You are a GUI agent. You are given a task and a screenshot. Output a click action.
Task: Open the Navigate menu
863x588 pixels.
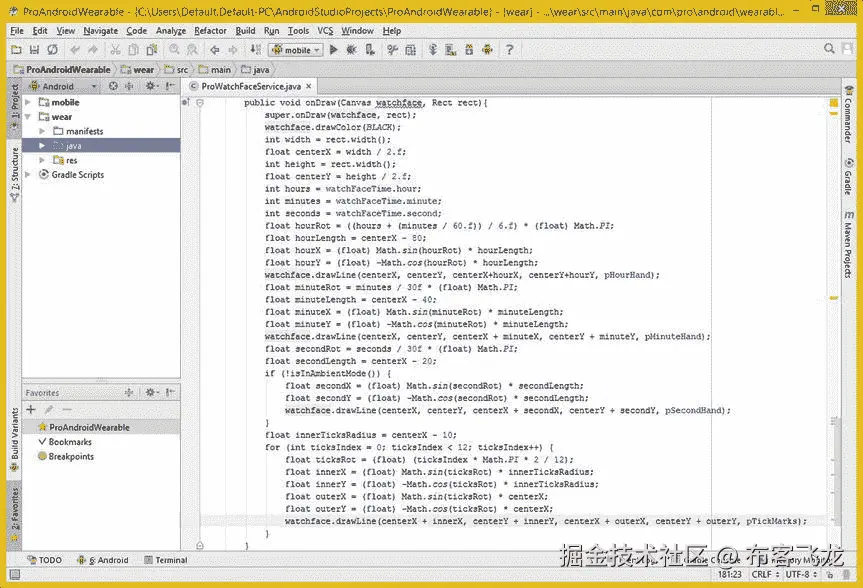click(x=101, y=31)
